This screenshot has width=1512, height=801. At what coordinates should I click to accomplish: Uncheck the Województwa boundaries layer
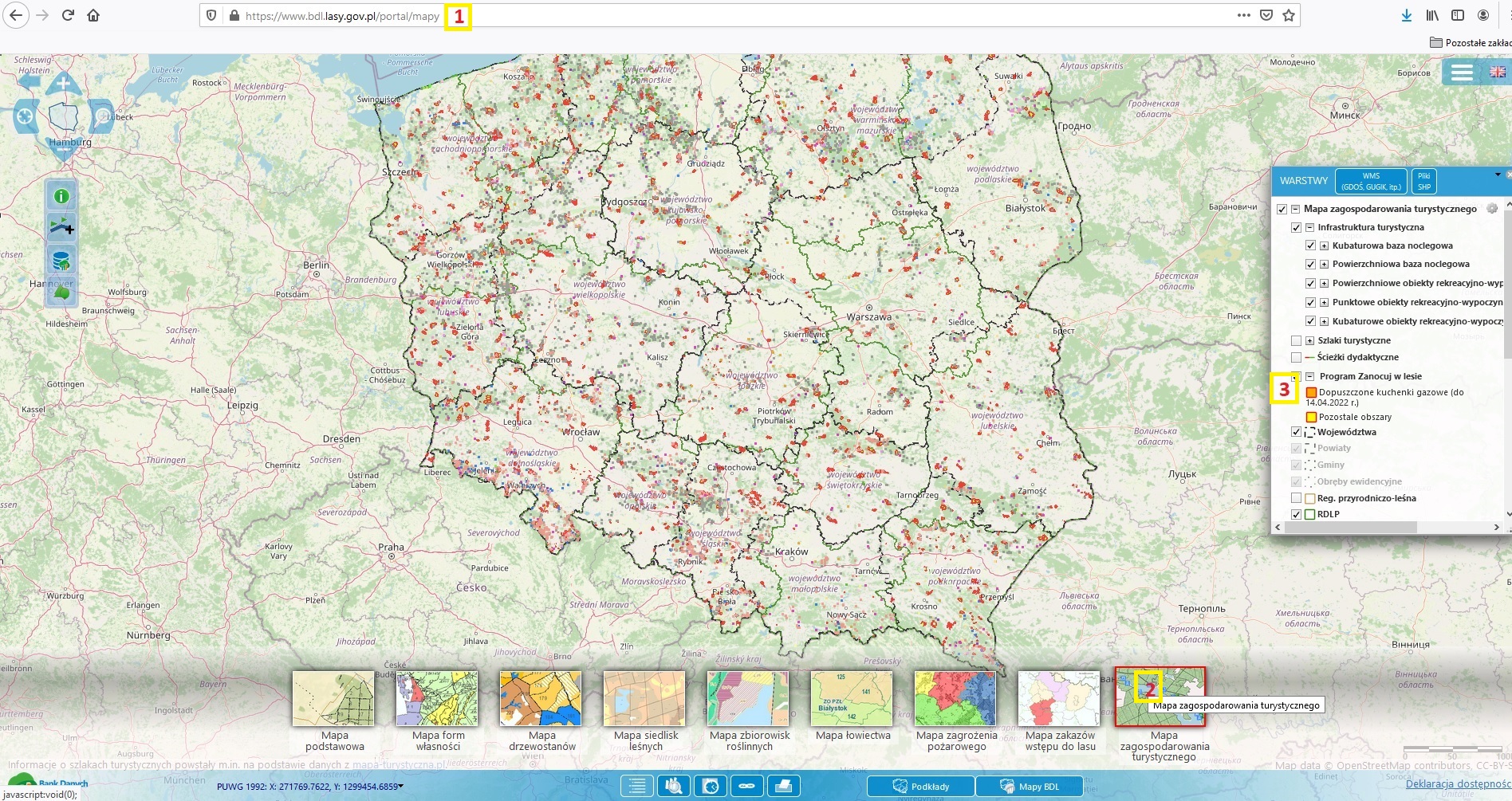tap(1297, 432)
